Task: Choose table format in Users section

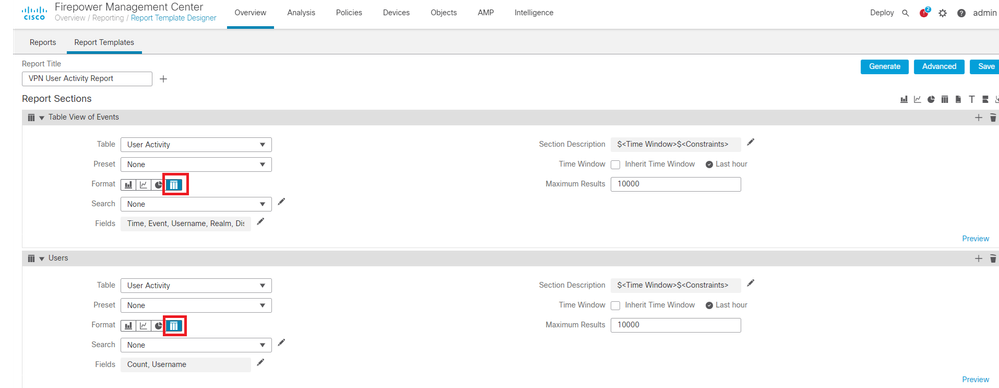Action: point(175,326)
